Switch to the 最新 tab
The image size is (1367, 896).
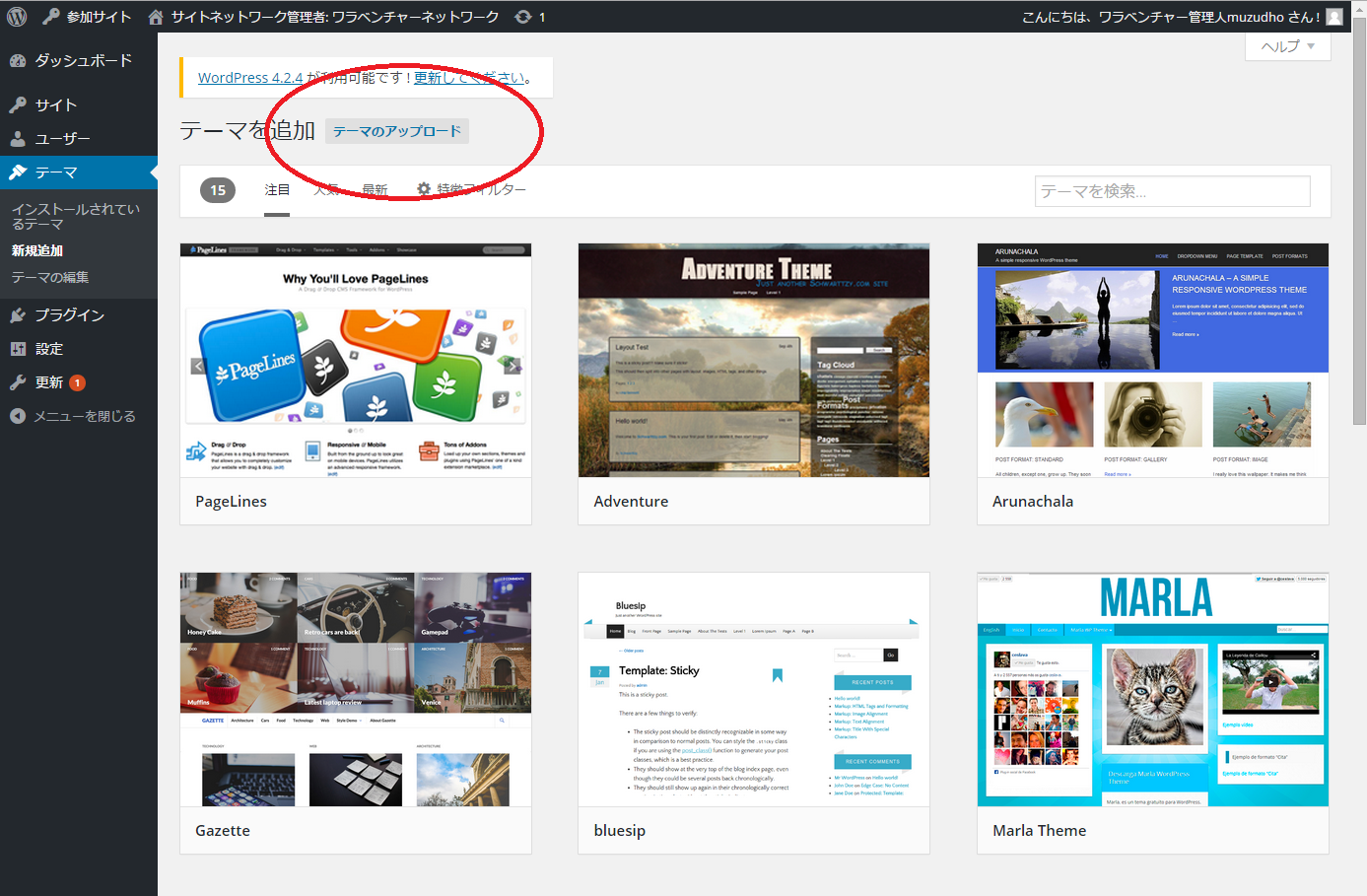(x=375, y=189)
